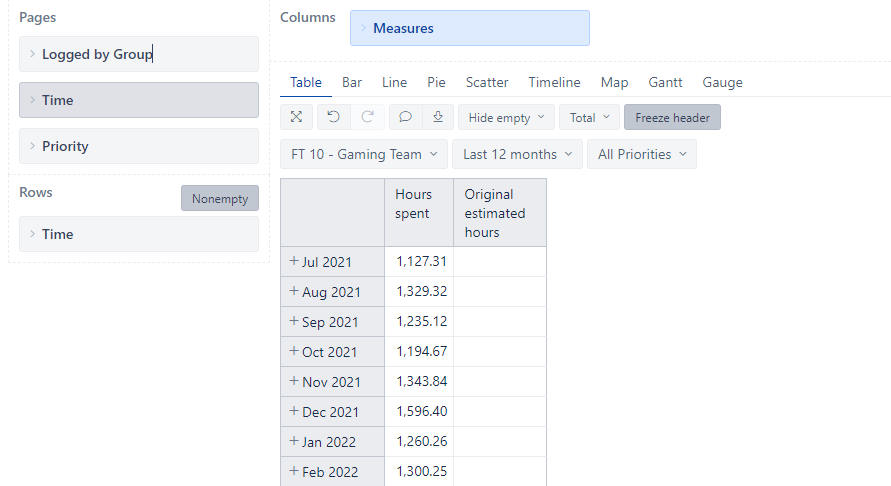The image size is (891, 486).
Task: Click the Priority dimension in Pages
Action: point(139,146)
